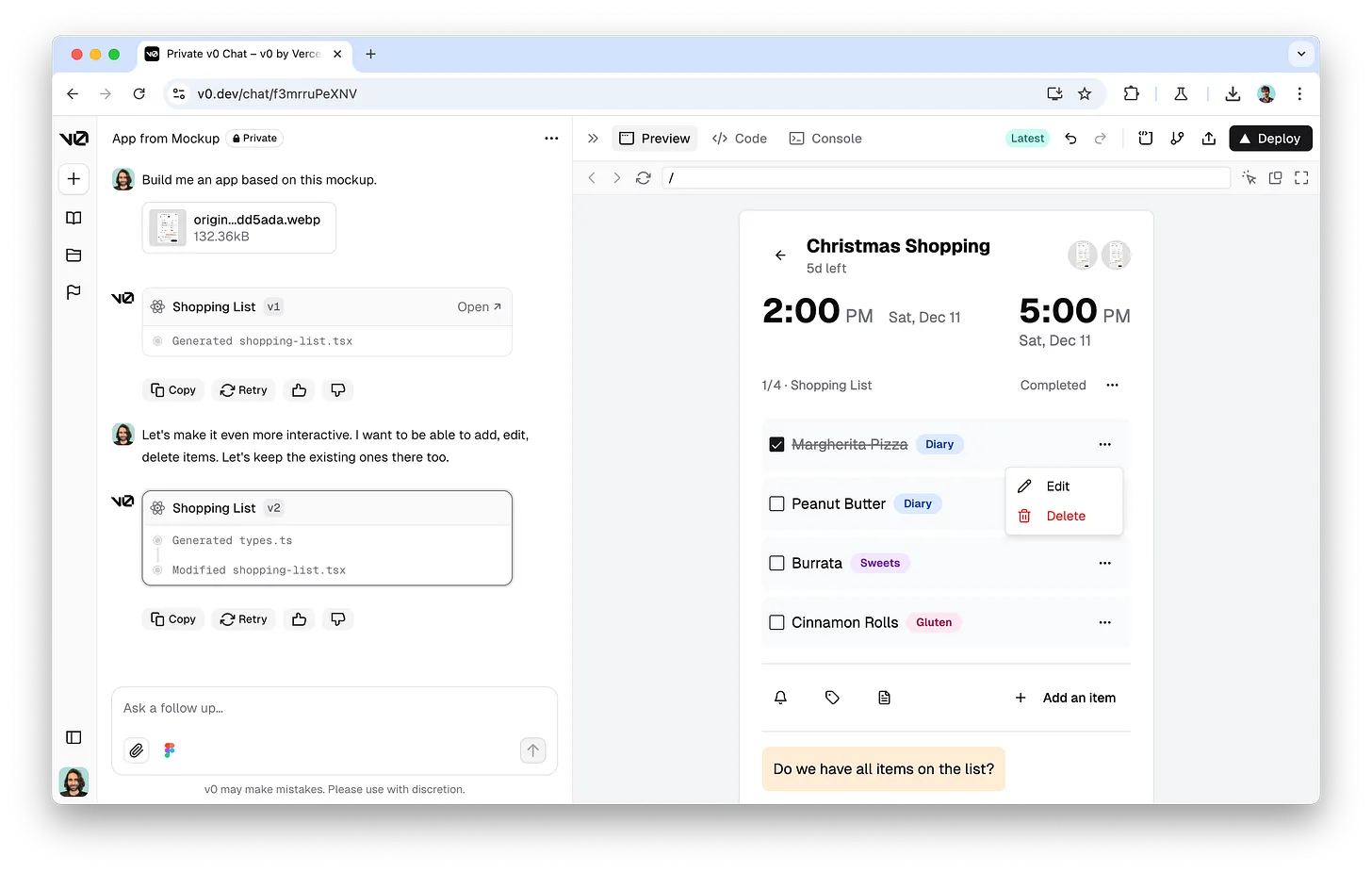The height and width of the screenshot is (873, 1372).
Task: Click the v0 logo in sidebar
Action: pyautogui.click(x=73, y=139)
